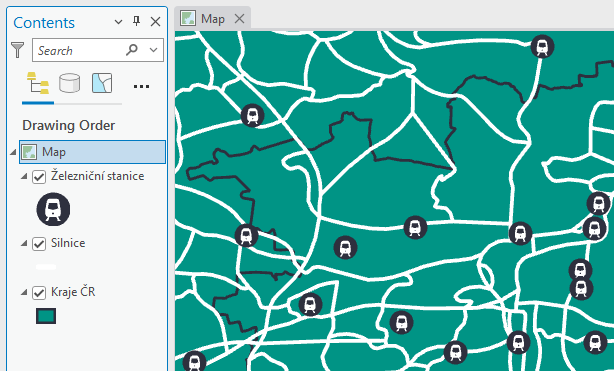Select the Map view tab
The image size is (614, 371).
[213, 18]
